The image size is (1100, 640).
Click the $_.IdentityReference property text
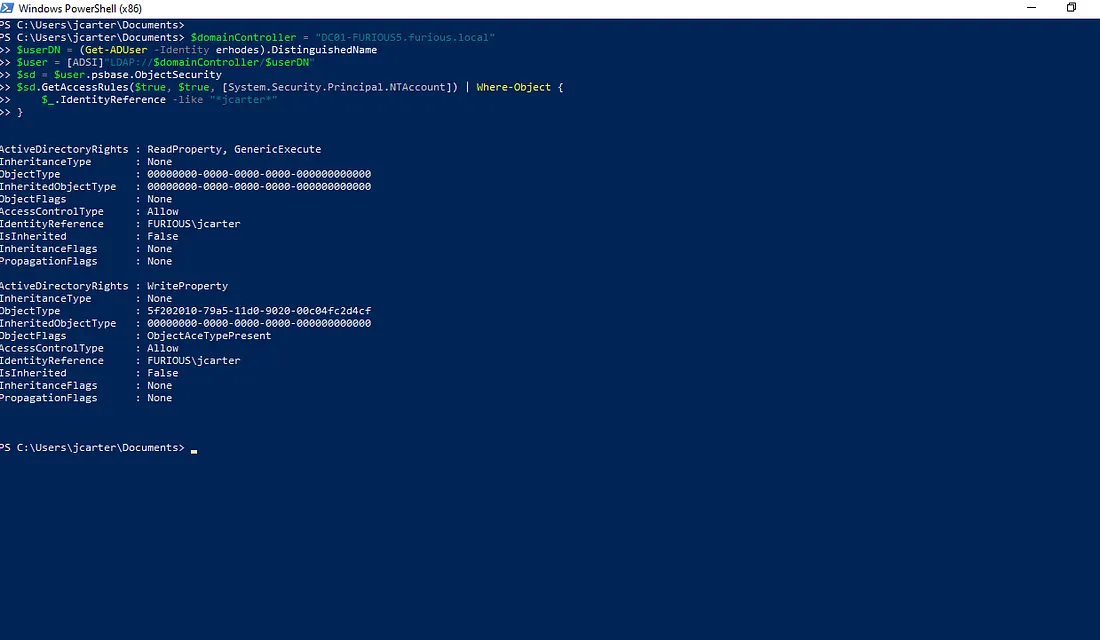[104, 100]
